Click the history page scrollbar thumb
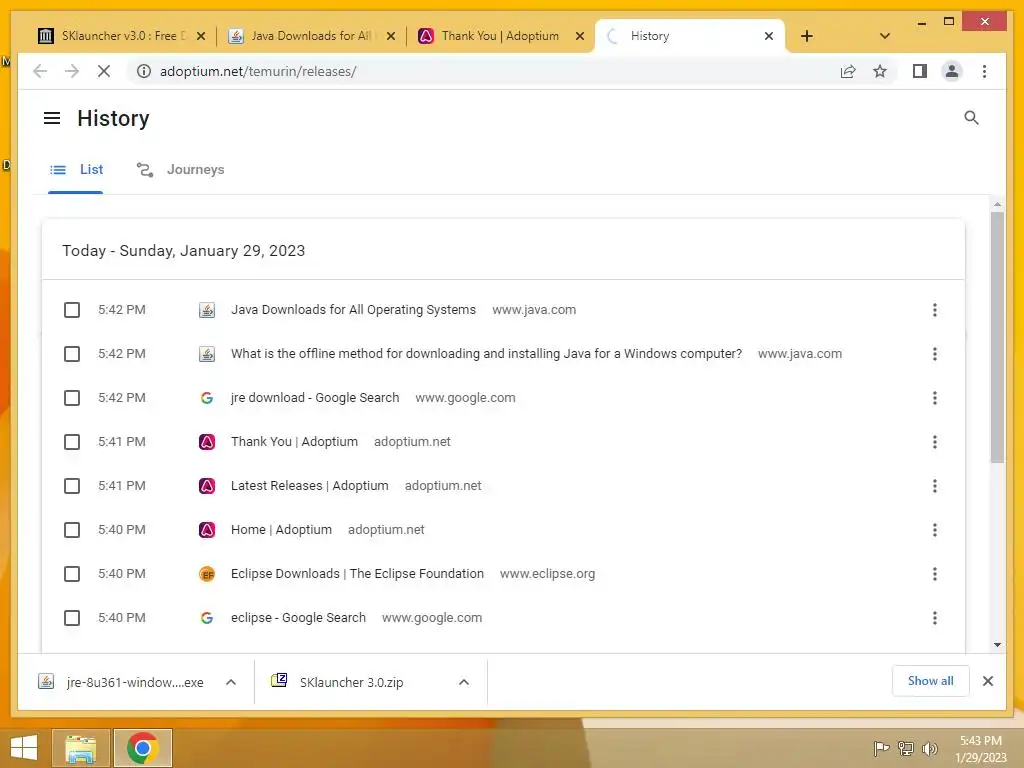This screenshot has height=768, width=1024. tap(997, 338)
